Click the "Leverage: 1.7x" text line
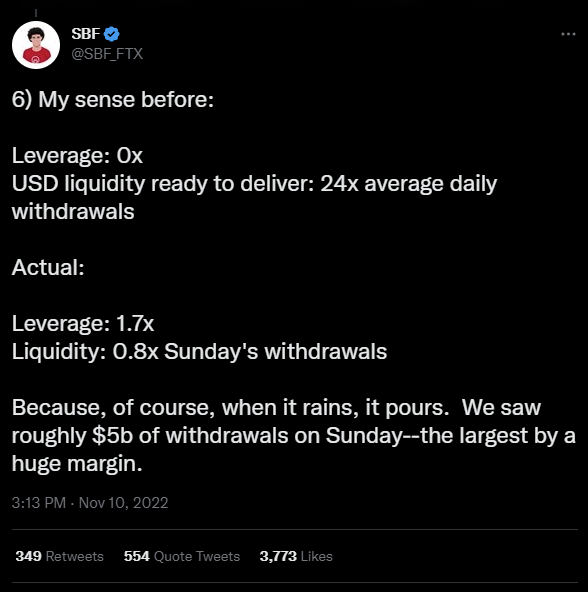This screenshot has height=592, width=588. [83, 324]
